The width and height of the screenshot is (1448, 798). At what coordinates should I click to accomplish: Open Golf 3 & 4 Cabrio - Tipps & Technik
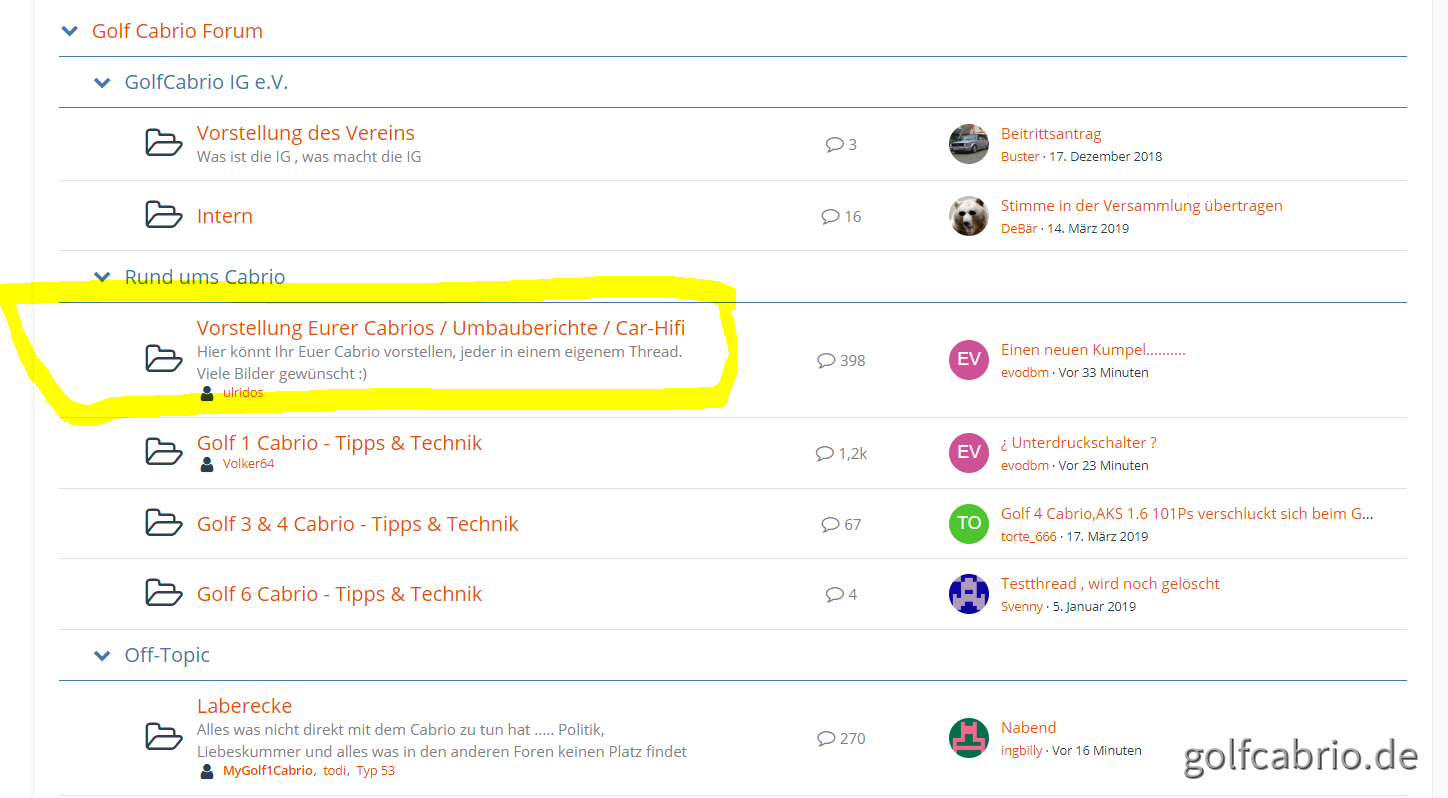357,524
